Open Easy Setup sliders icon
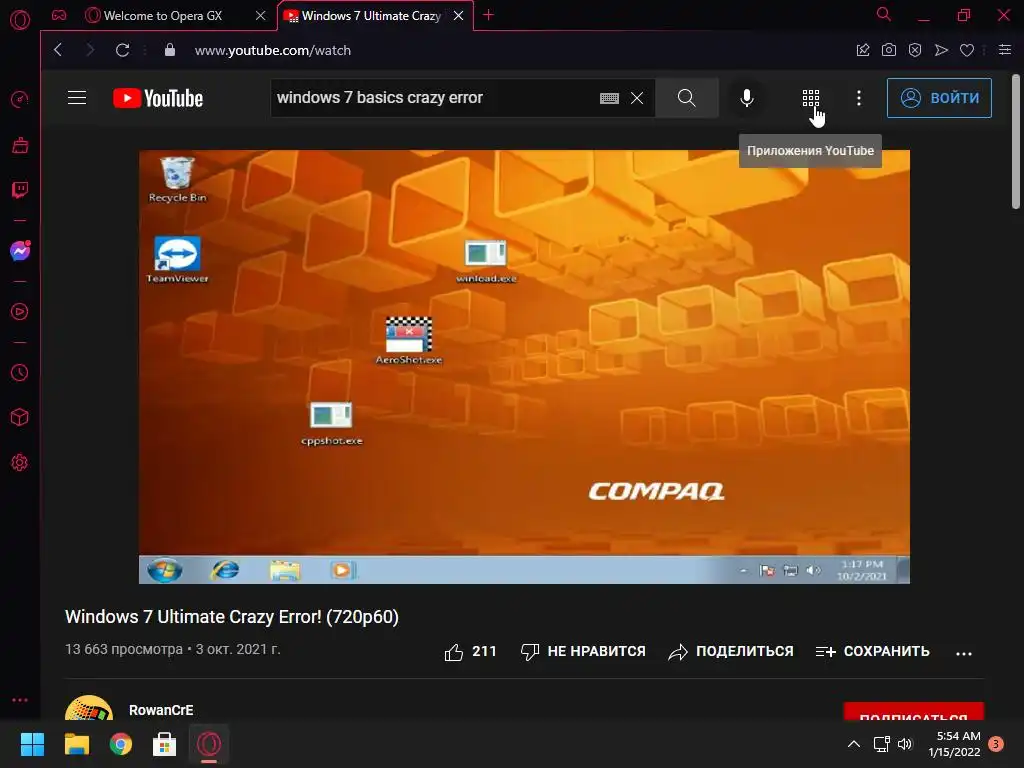 click(1005, 50)
